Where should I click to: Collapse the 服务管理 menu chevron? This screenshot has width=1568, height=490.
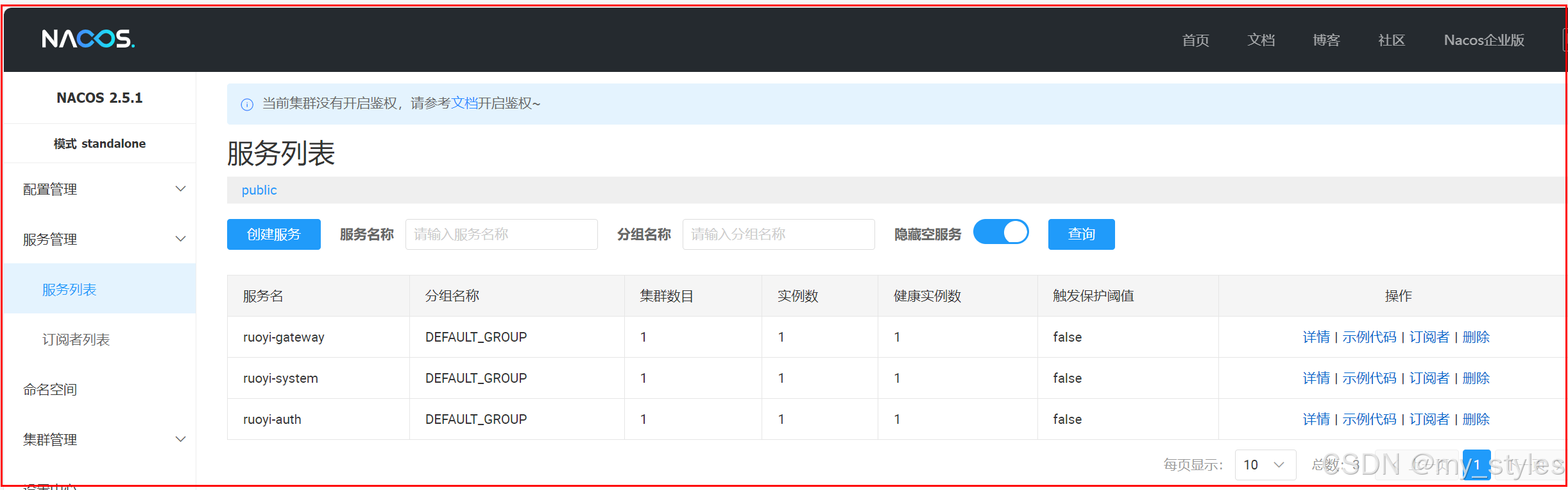pyautogui.click(x=181, y=239)
